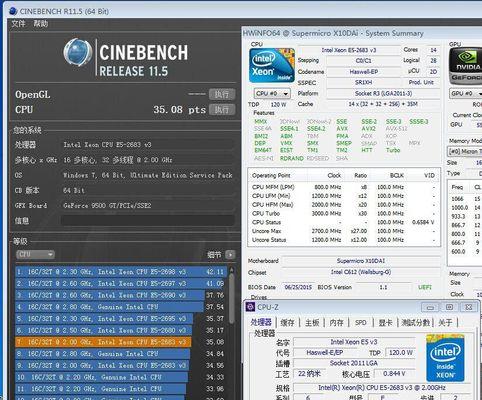Select rank 11 row scoring 33.98
This screenshot has height=400, width=482.
[121, 389]
